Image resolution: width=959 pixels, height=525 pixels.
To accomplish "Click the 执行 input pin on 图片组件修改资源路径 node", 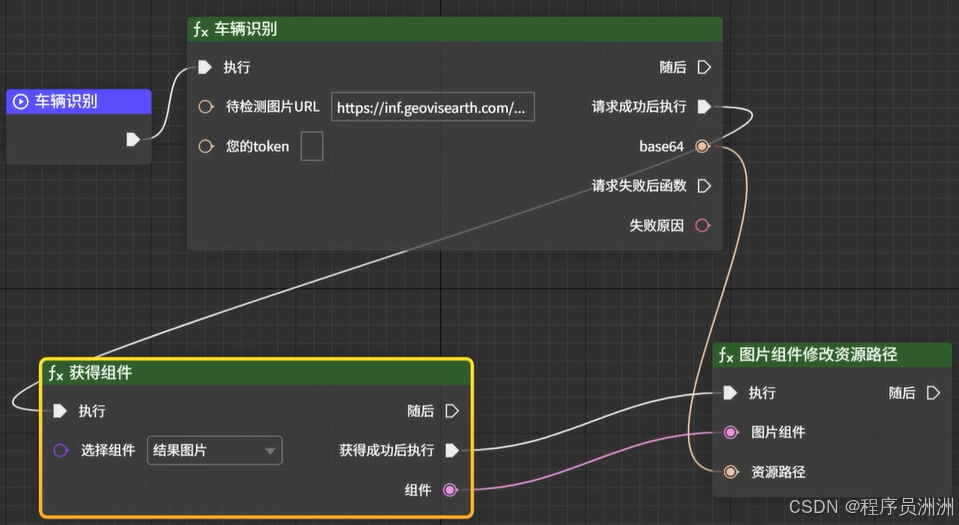I will [730, 393].
